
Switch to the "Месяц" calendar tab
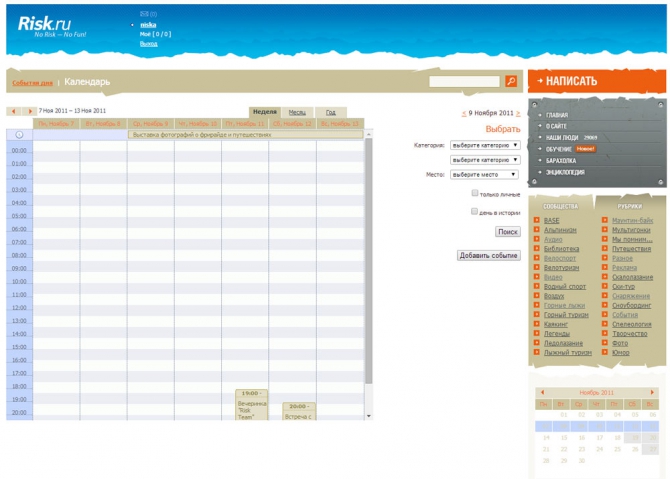point(297,112)
